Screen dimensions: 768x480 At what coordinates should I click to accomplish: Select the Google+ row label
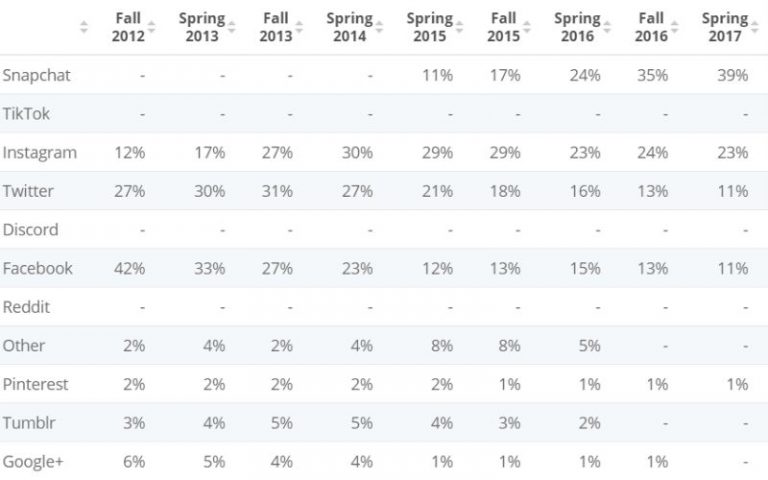pos(34,461)
